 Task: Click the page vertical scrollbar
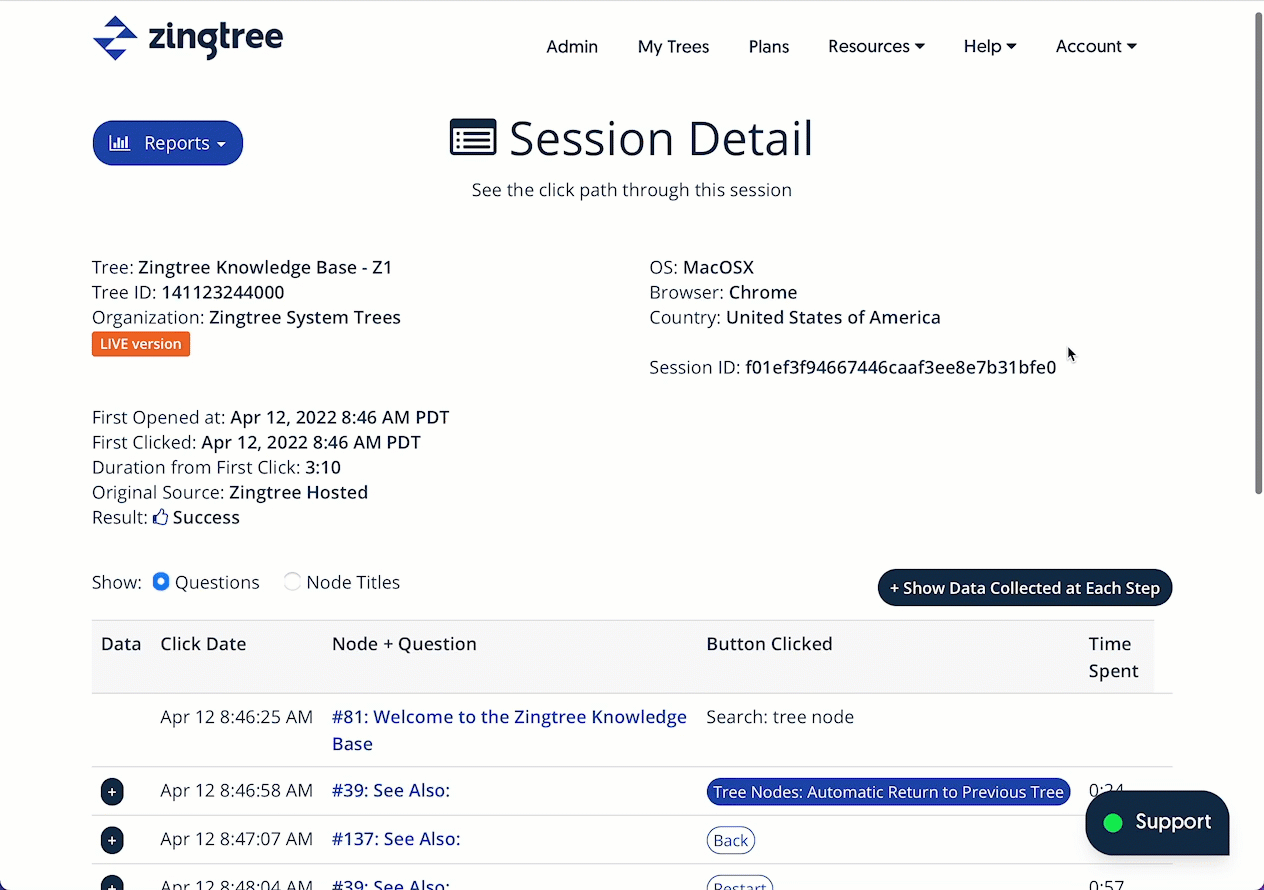pos(1259,254)
